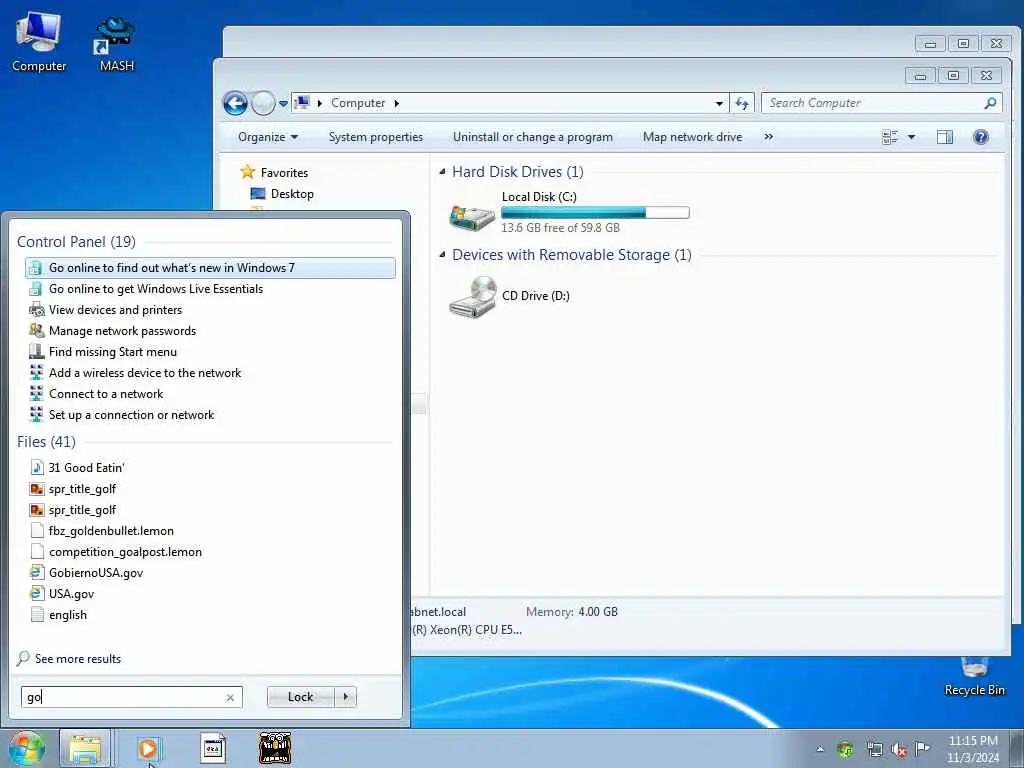
Task: Open Action Center flag tray icon
Action: point(922,749)
